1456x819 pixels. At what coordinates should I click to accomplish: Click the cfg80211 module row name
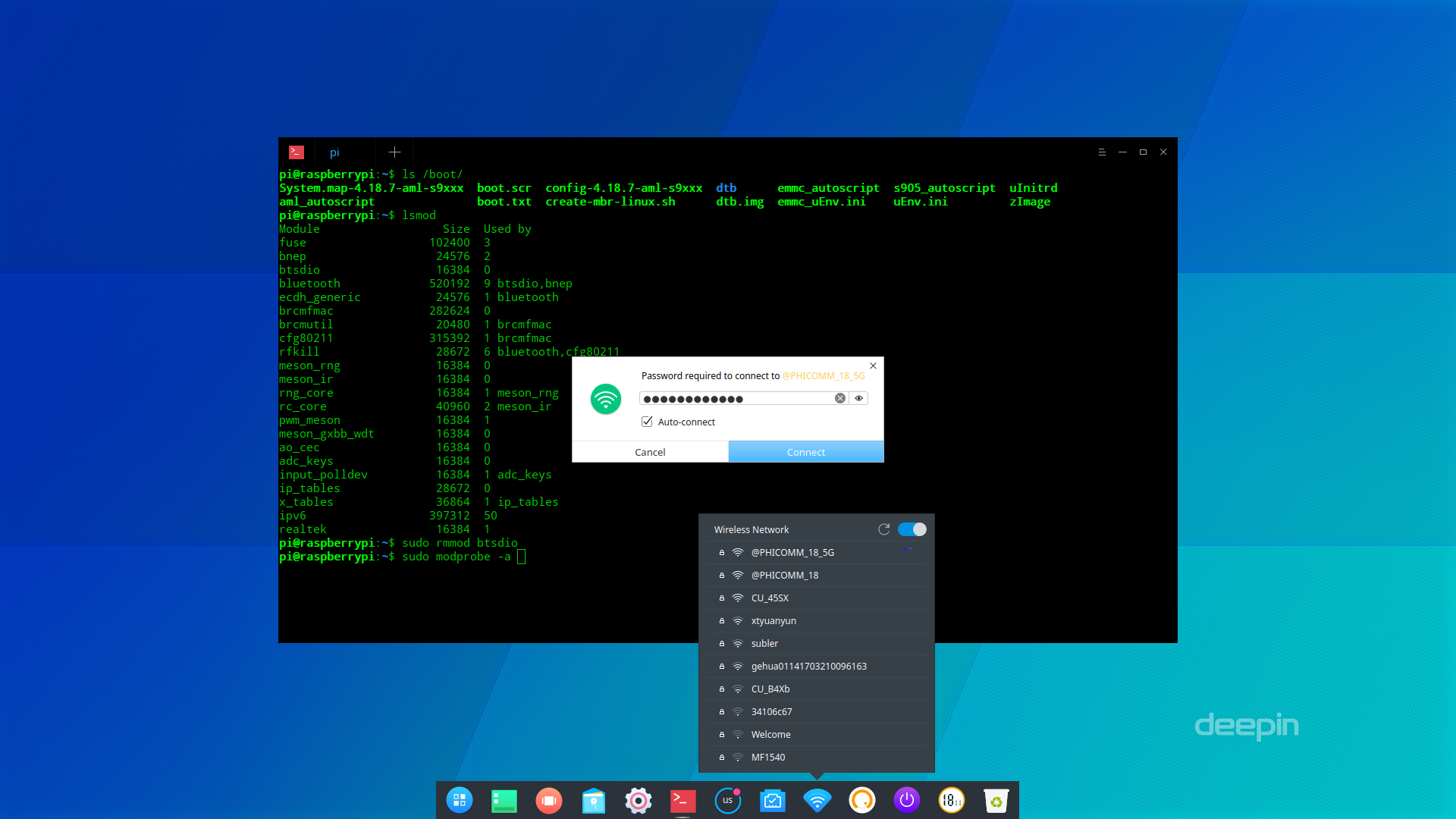pyautogui.click(x=306, y=338)
